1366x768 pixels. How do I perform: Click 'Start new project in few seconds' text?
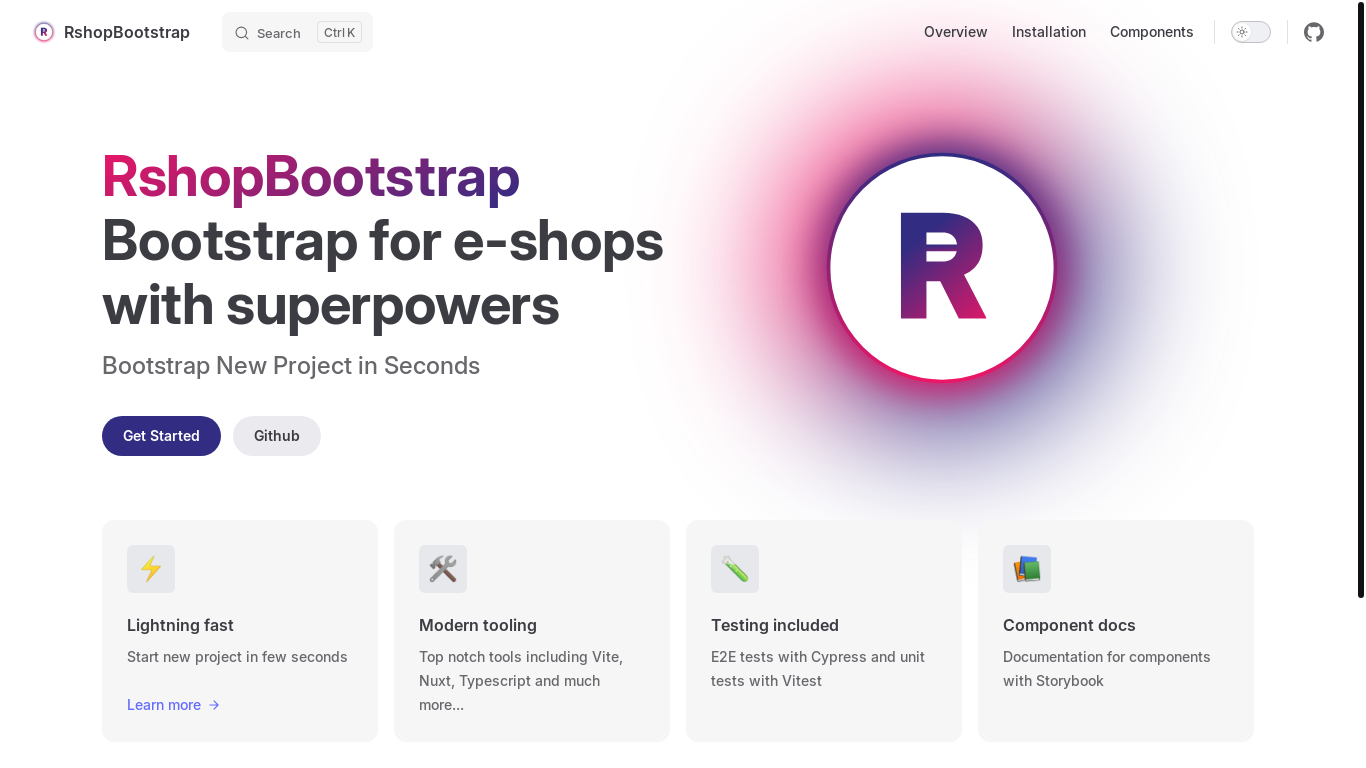tap(237, 657)
